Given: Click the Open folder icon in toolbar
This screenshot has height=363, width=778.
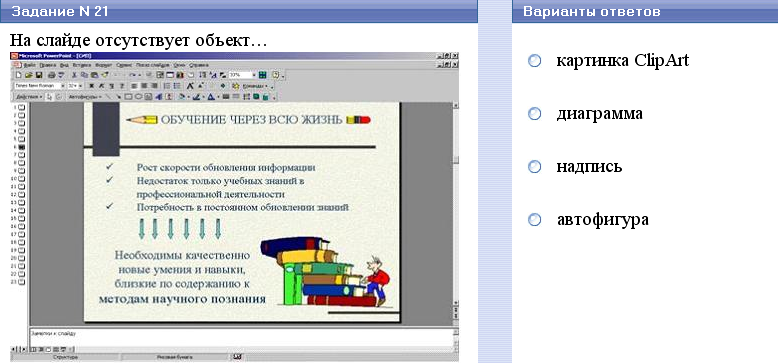Looking at the screenshot, I should coord(29,75).
